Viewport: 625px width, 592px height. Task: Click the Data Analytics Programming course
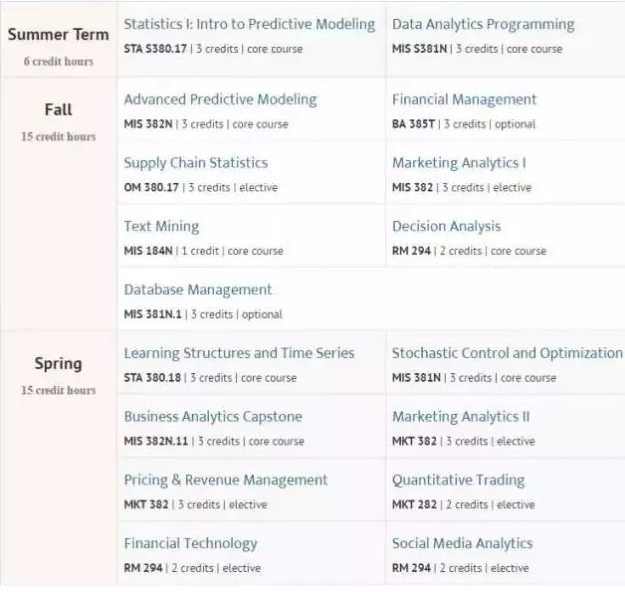(483, 25)
